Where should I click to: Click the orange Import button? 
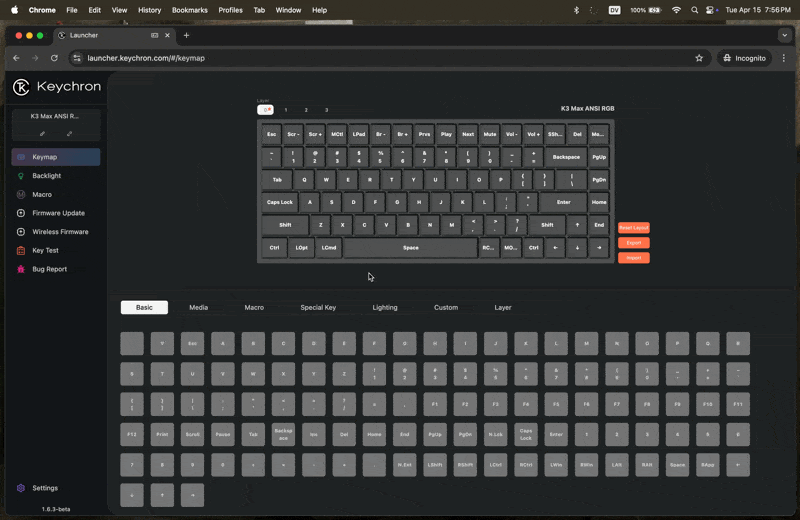[x=633, y=258]
